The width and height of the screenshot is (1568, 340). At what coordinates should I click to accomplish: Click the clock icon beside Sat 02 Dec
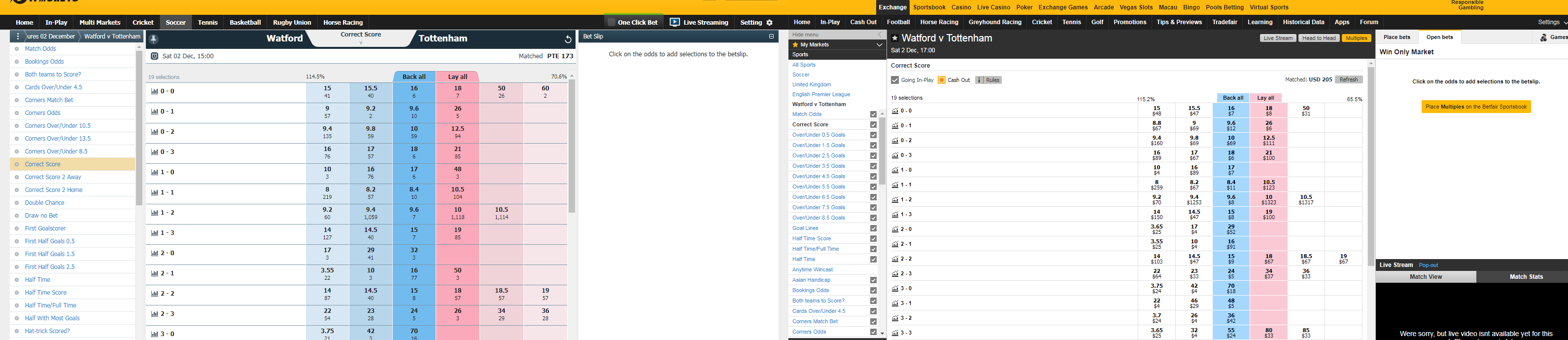pos(155,56)
